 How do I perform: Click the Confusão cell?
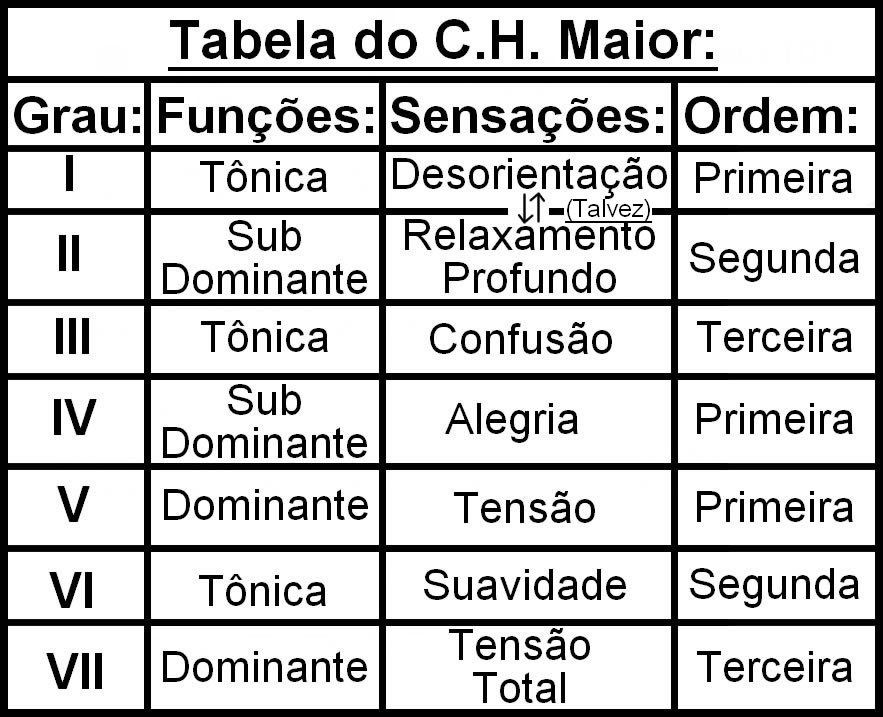520,339
